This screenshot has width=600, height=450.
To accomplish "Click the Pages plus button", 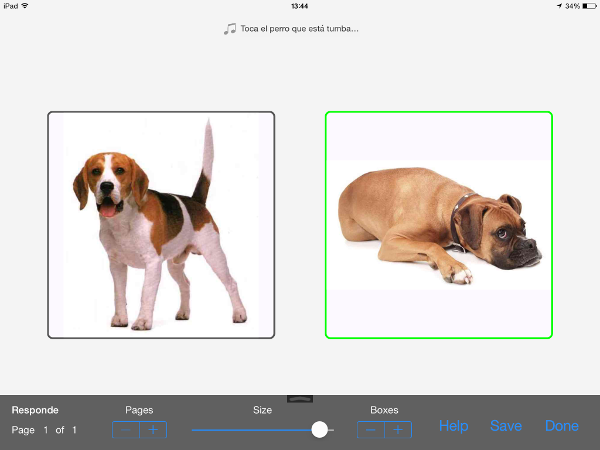I will pos(153,430).
